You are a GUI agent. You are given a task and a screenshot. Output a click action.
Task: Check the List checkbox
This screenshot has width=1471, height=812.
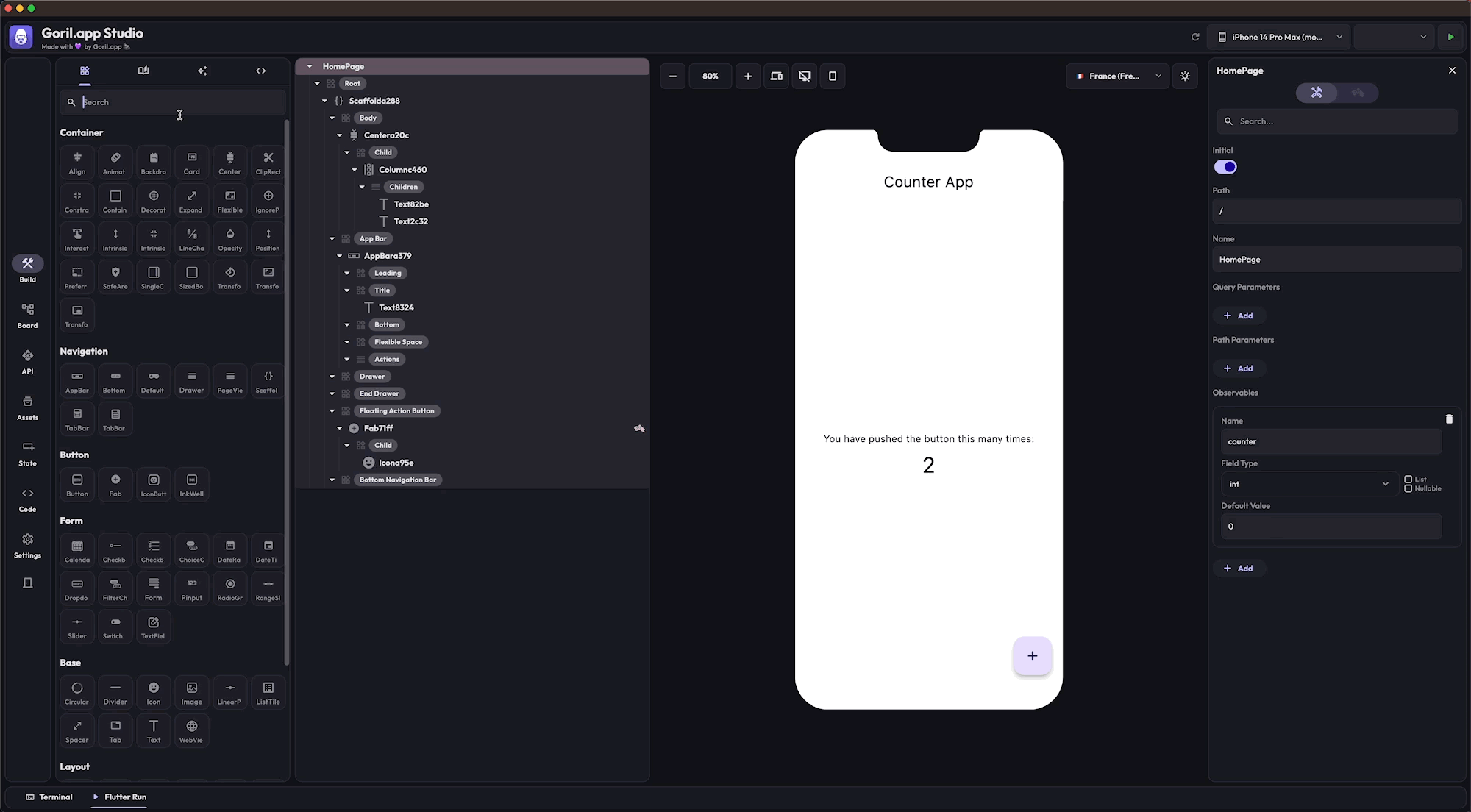point(1408,479)
